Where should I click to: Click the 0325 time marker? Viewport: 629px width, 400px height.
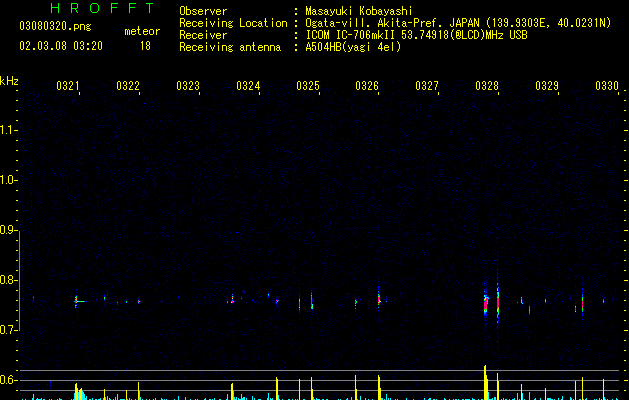(308, 86)
